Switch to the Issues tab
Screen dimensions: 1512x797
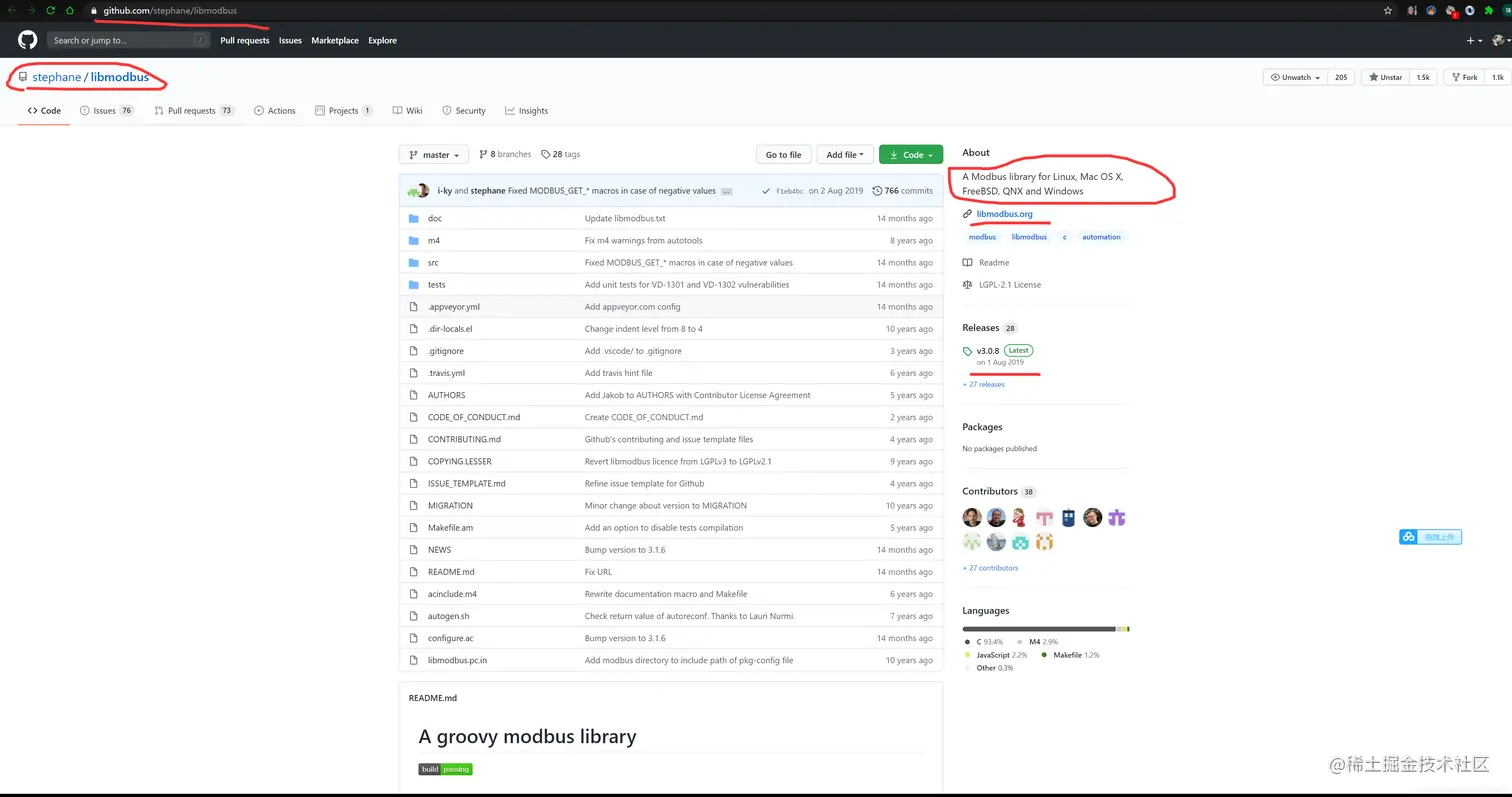(103, 110)
